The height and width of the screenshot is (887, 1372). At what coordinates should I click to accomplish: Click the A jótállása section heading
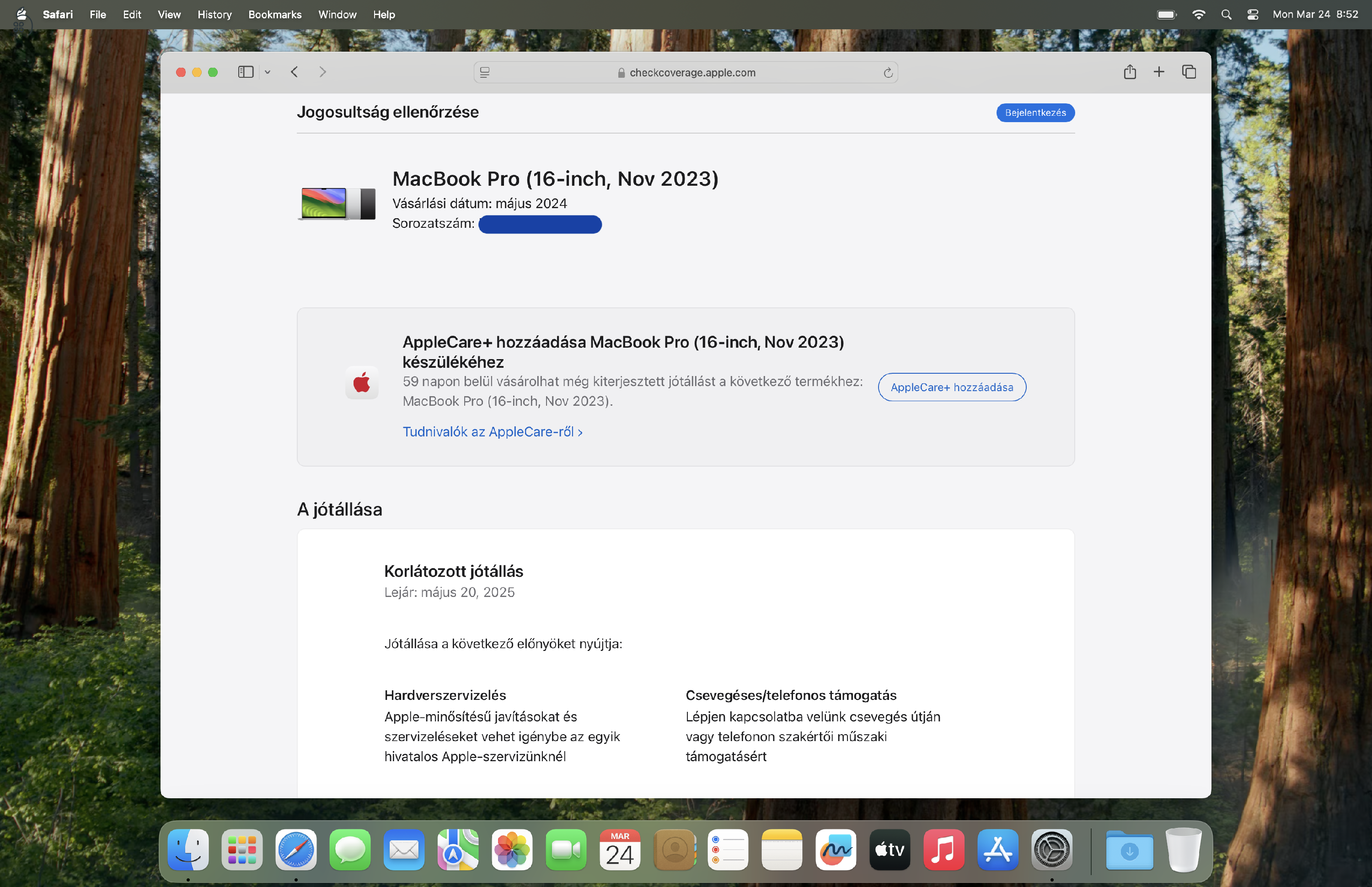pos(340,510)
